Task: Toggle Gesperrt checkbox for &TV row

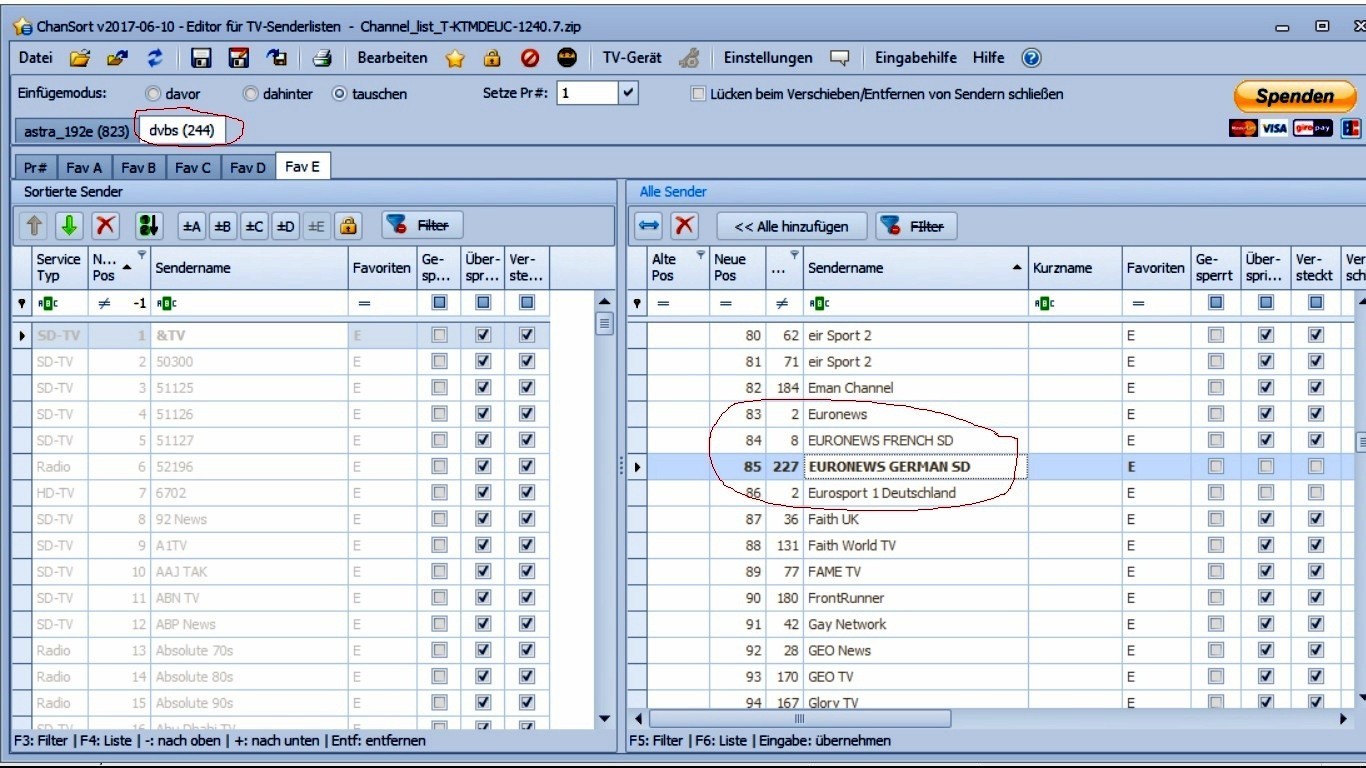Action: pyautogui.click(x=440, y=335)
